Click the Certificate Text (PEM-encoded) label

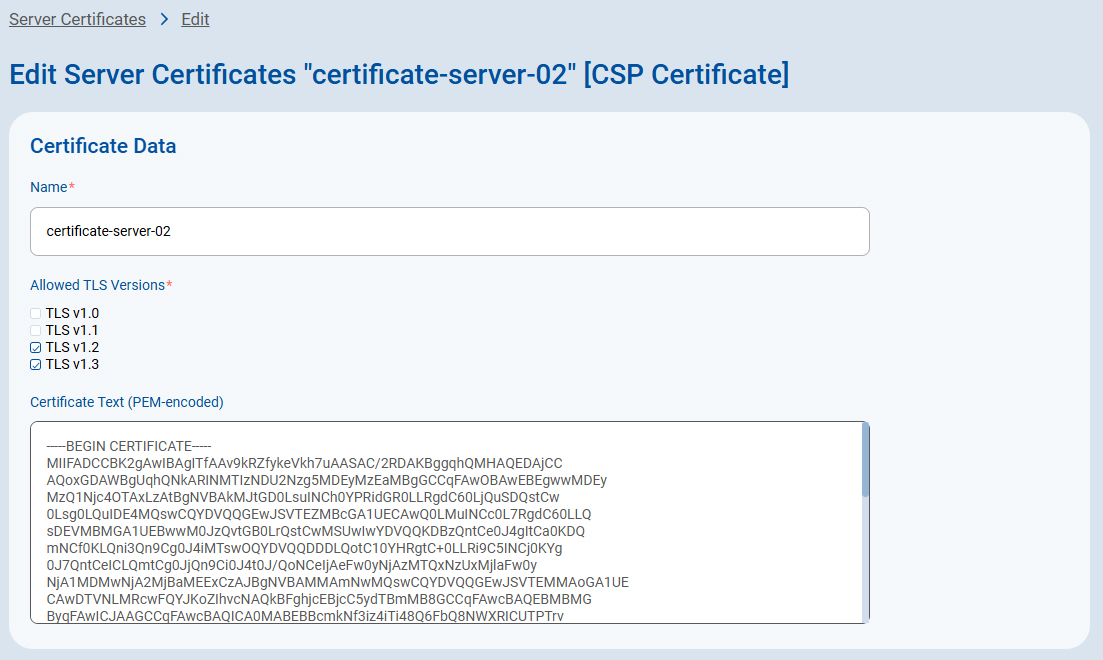coord(127,402)
